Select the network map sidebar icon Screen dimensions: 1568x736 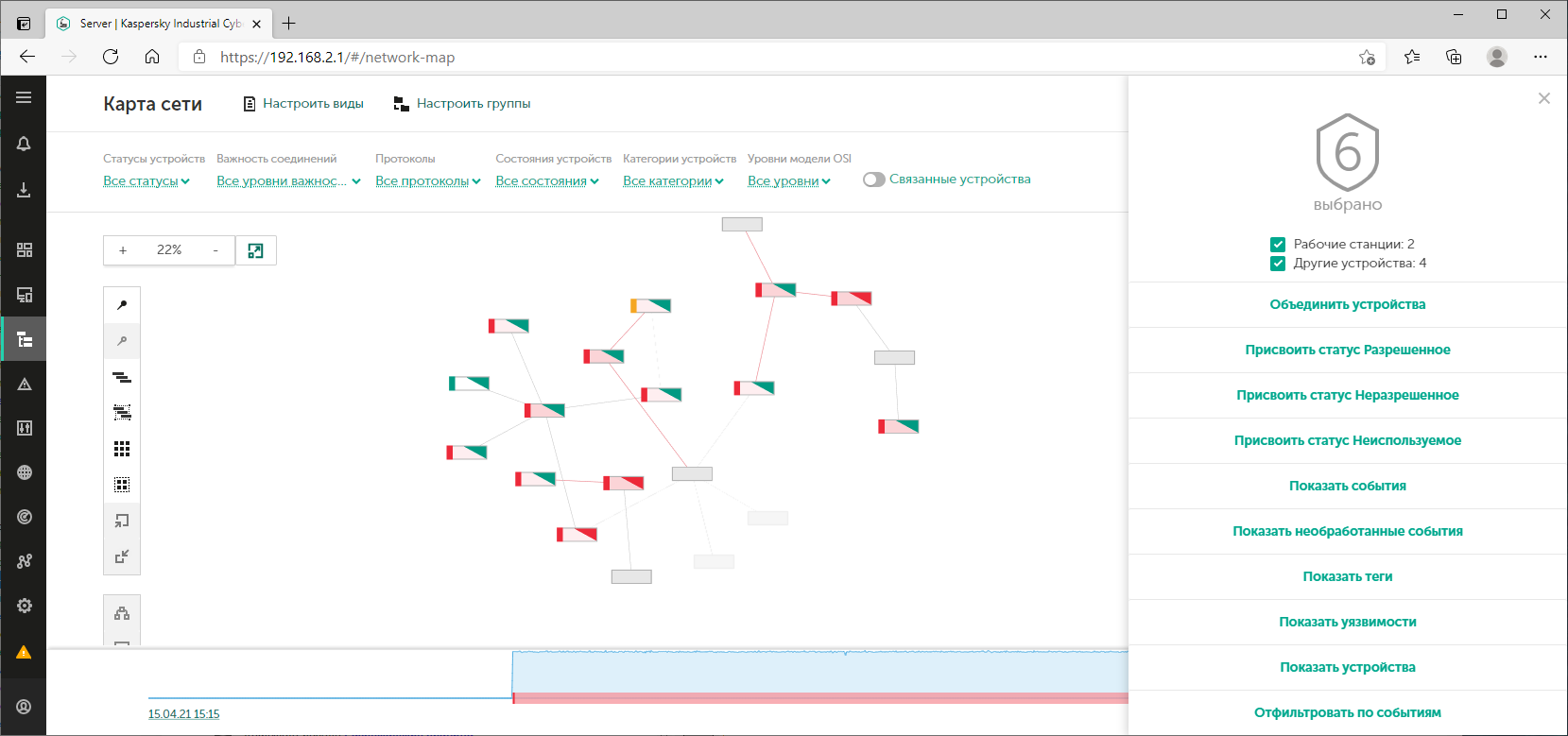point(24,339)
